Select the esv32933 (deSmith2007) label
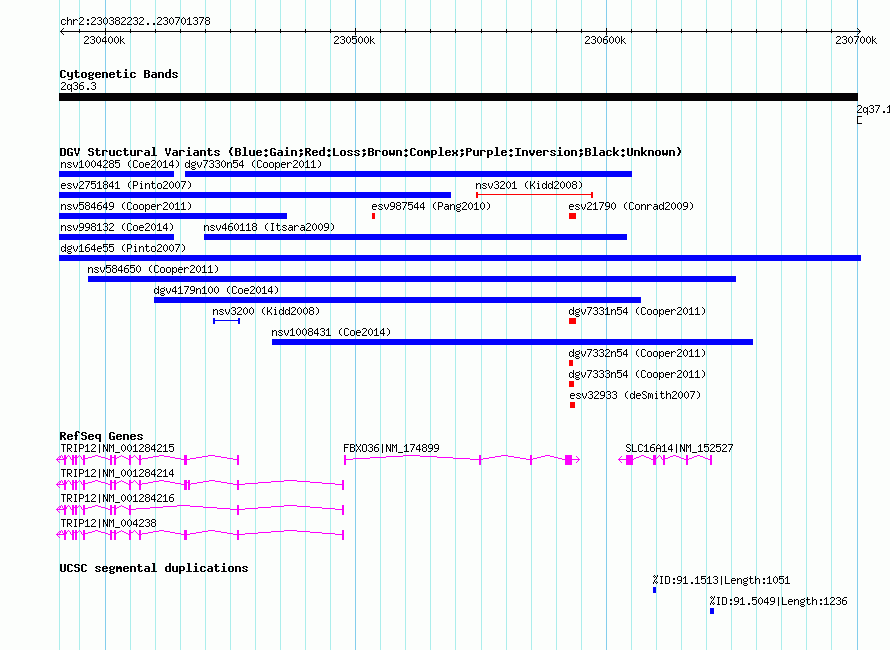This screenshot has width=890, height=650. [x=635, y=395]
